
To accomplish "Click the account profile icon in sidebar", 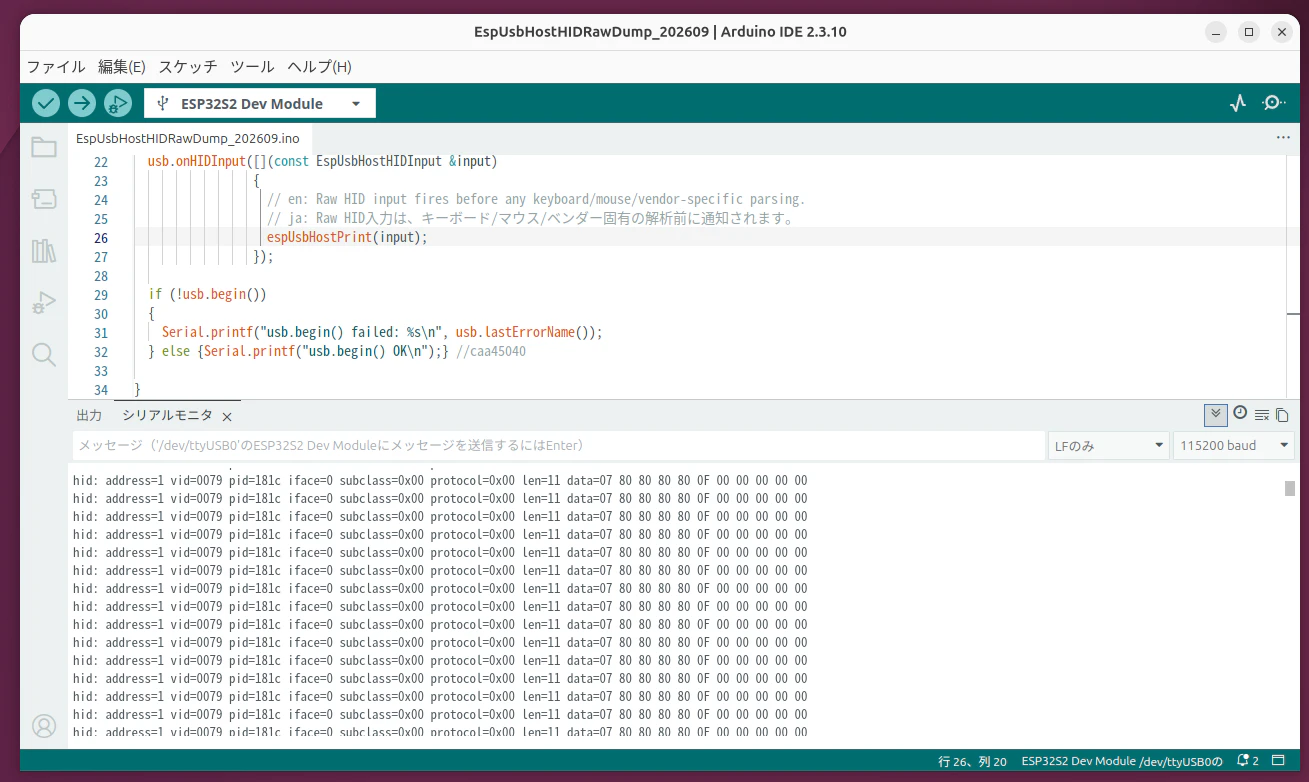I will 44,726.
